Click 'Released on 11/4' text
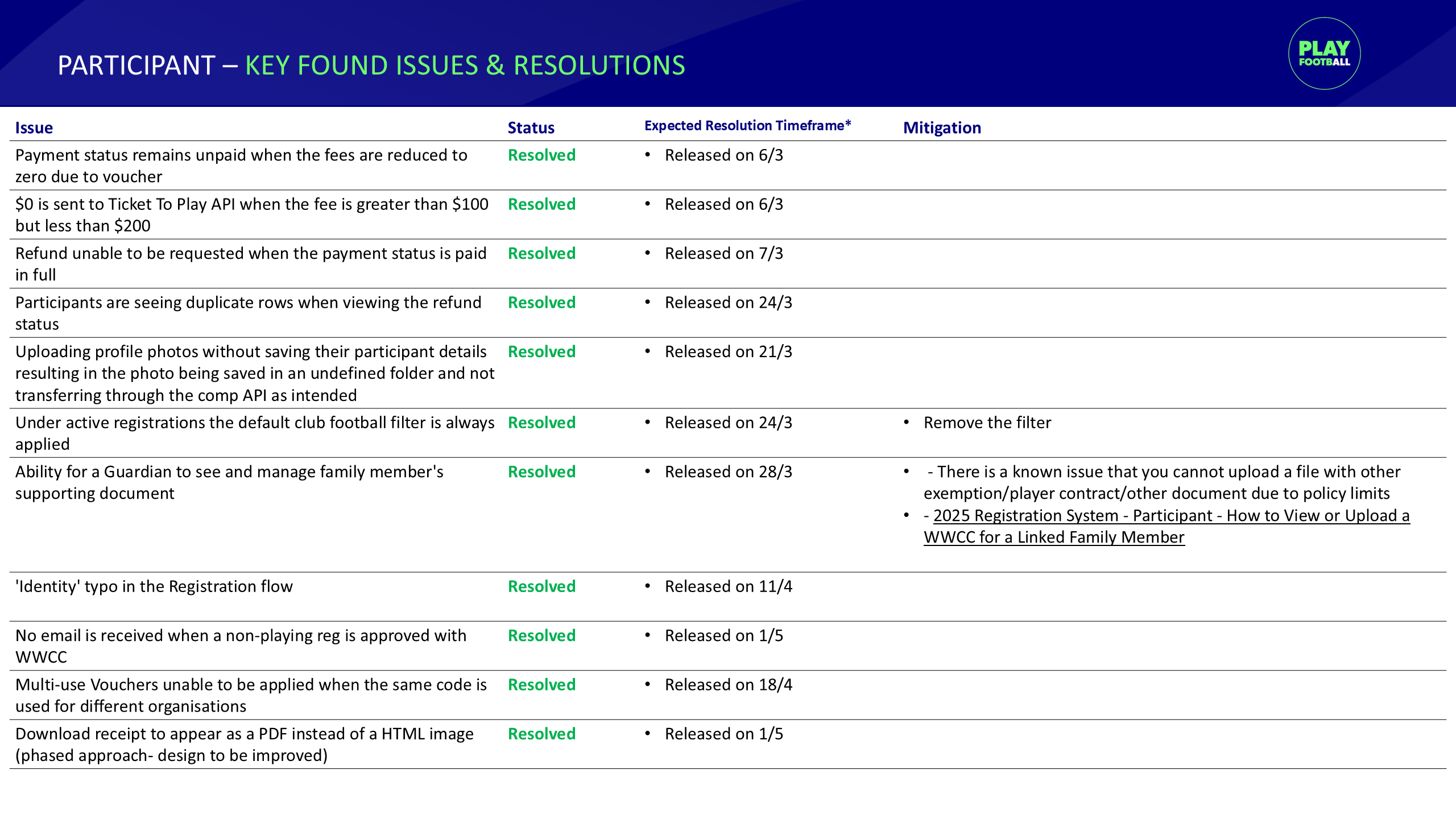 point(728,586)
